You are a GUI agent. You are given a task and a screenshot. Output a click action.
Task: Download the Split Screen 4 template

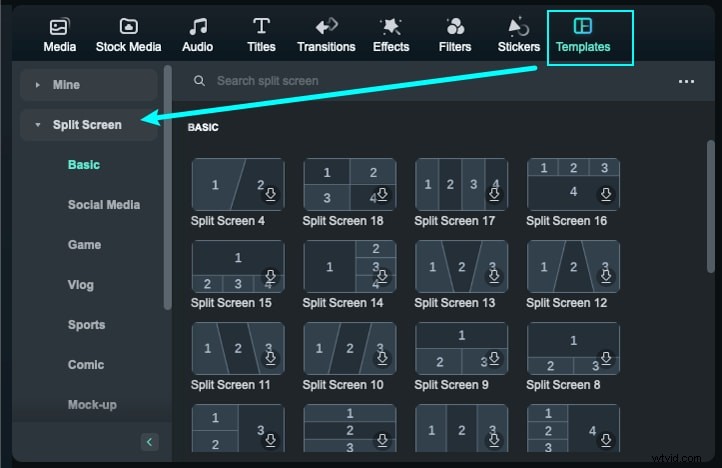[270, 195]
